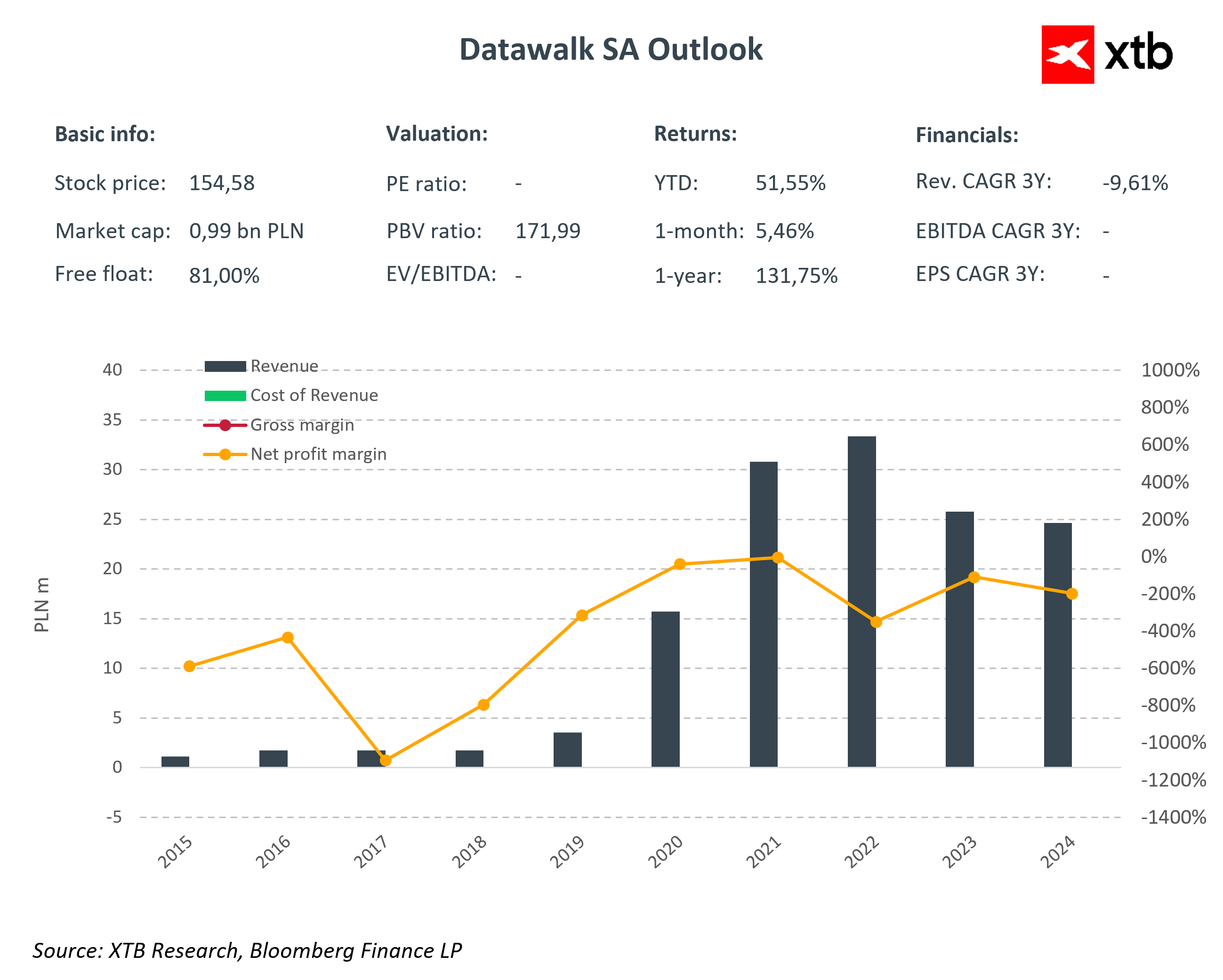Click the YTD return 51,55% value
The height and width of the screenshot is (980, 1223).
click(x=790, y=183)
